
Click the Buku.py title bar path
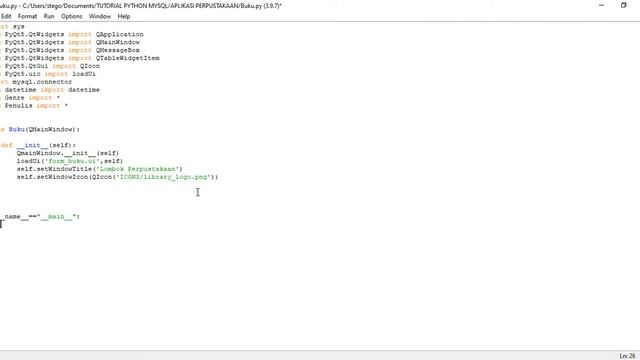click(x=141, y=6)
